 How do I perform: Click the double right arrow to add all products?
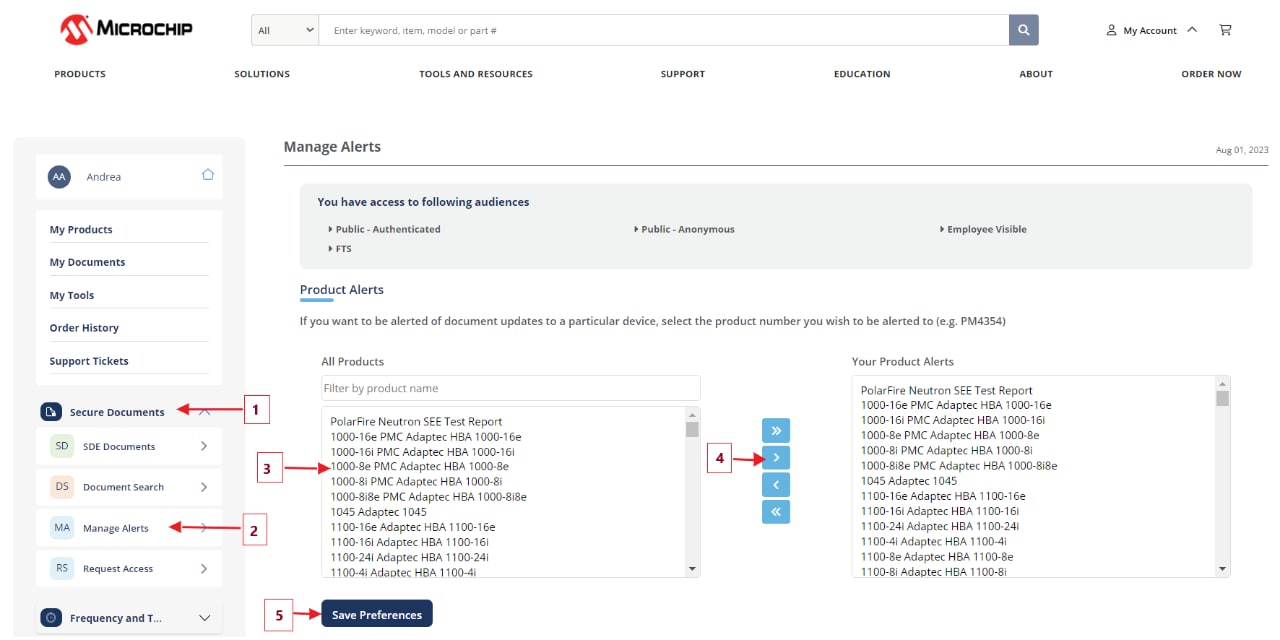click(775, 430)
